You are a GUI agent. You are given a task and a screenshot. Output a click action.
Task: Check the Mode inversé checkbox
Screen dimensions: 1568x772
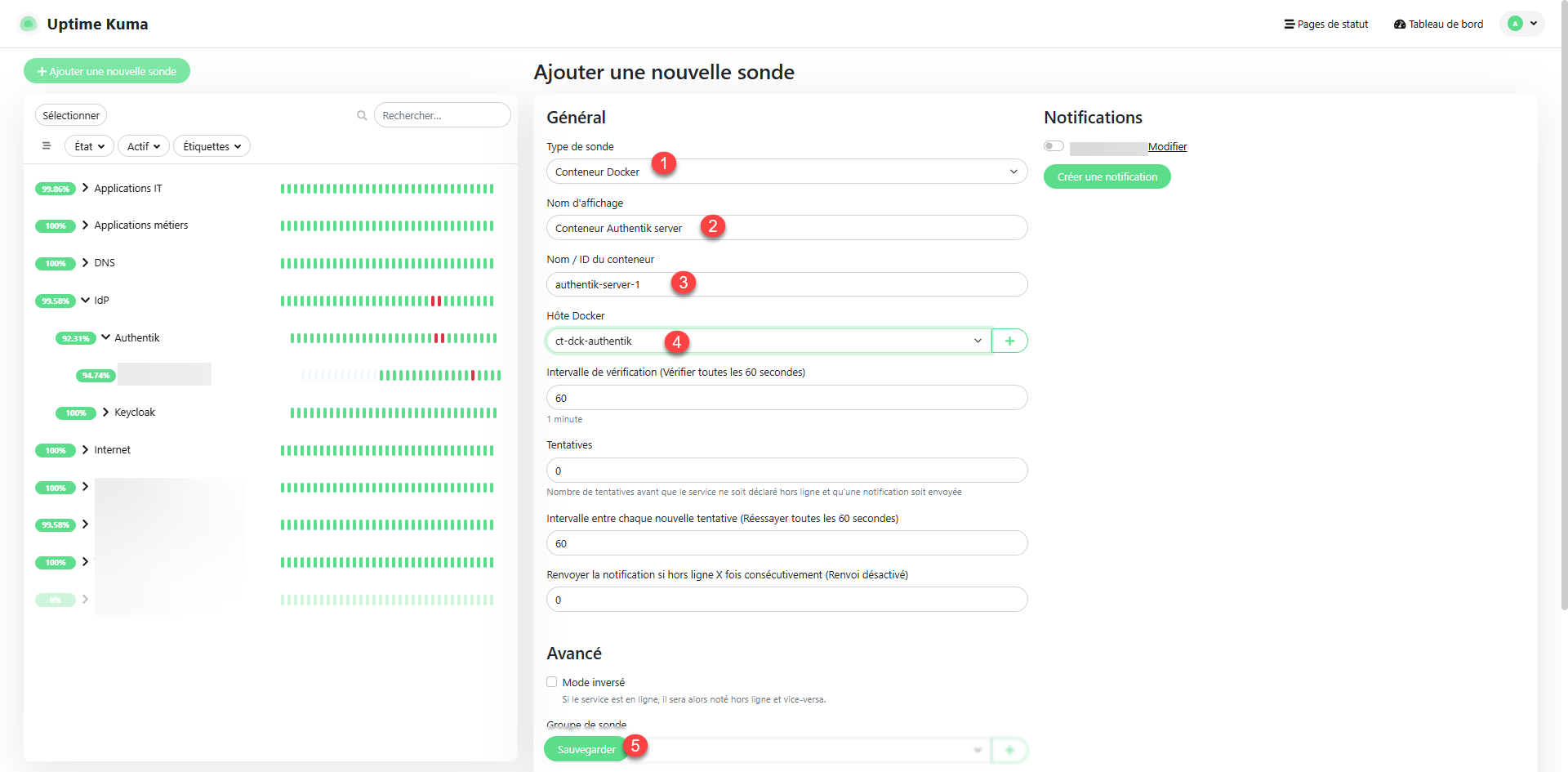552,682
